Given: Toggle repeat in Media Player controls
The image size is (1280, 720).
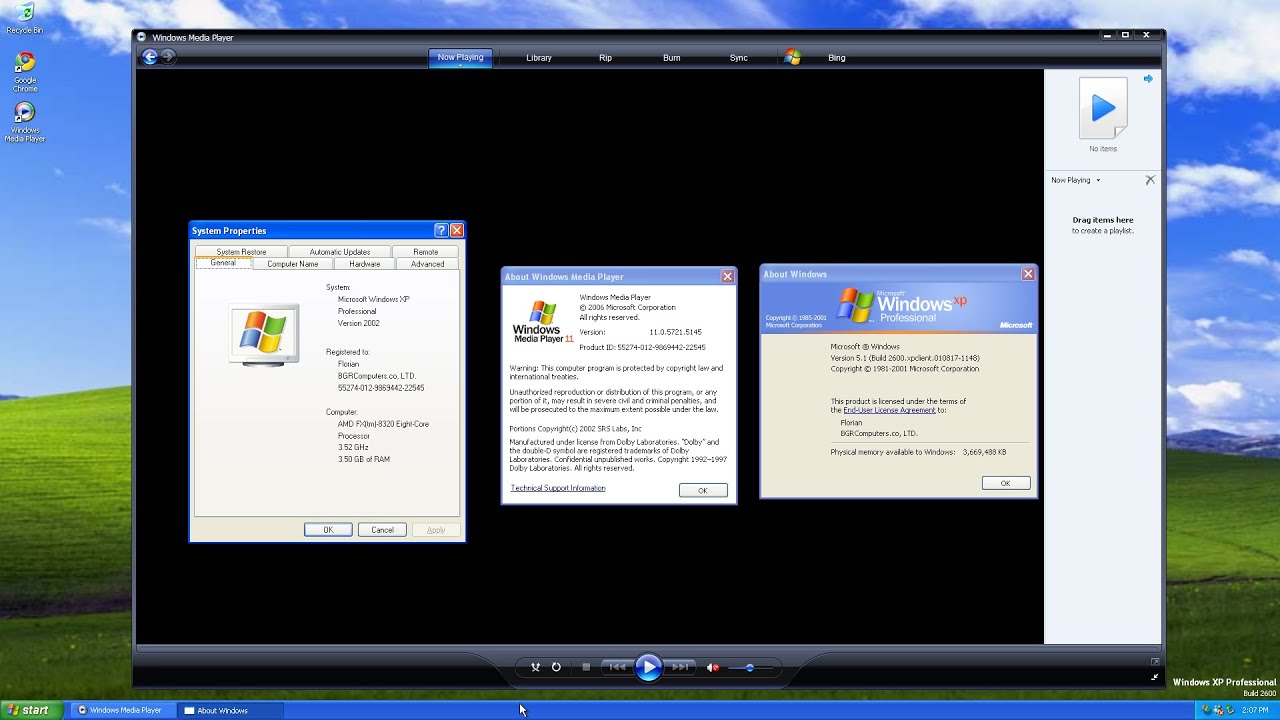Looking at the screenshot, I should [x=556, y=667].
